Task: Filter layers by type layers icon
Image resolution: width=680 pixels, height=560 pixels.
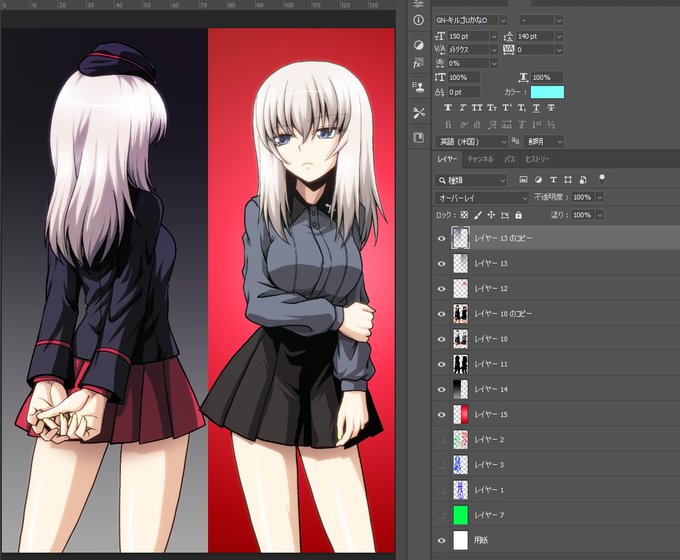Action: pyautogui.click(x=553, y=180)
